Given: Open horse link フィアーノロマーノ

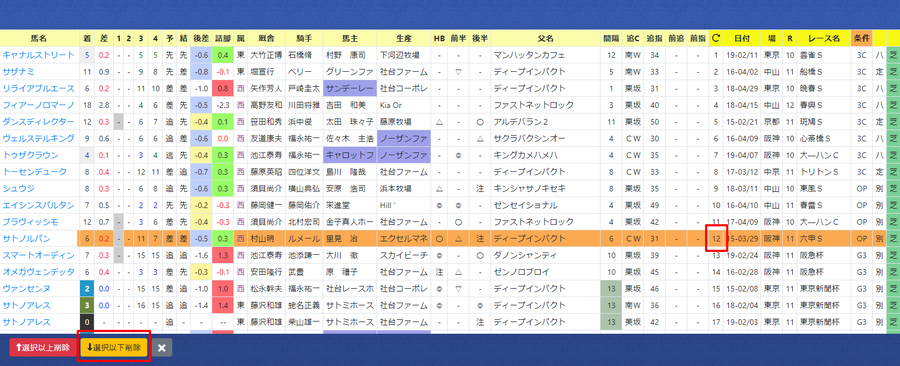Looking at the screenshot, I should pos(38,105).
